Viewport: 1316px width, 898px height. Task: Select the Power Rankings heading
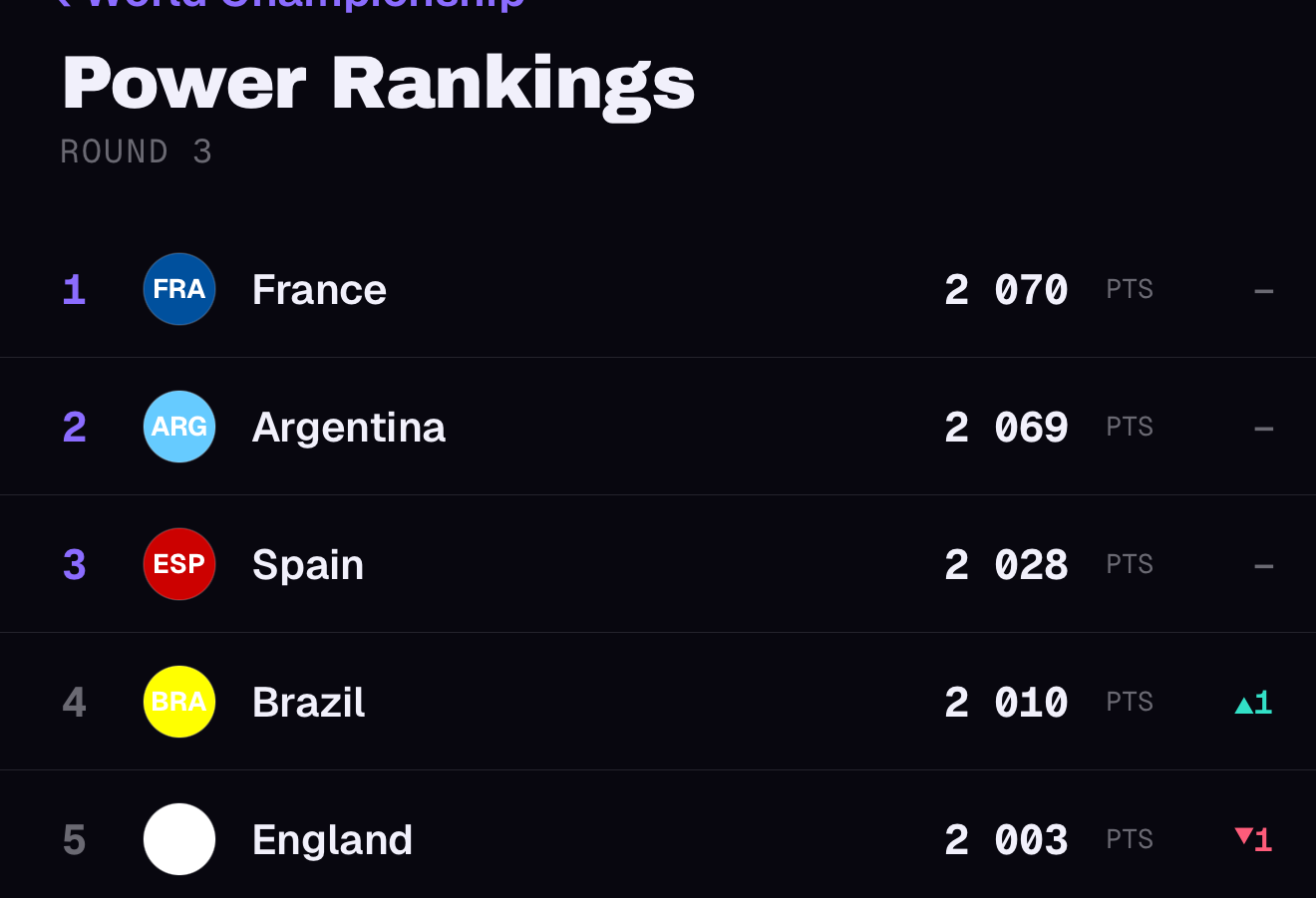[x=378, y=84]
